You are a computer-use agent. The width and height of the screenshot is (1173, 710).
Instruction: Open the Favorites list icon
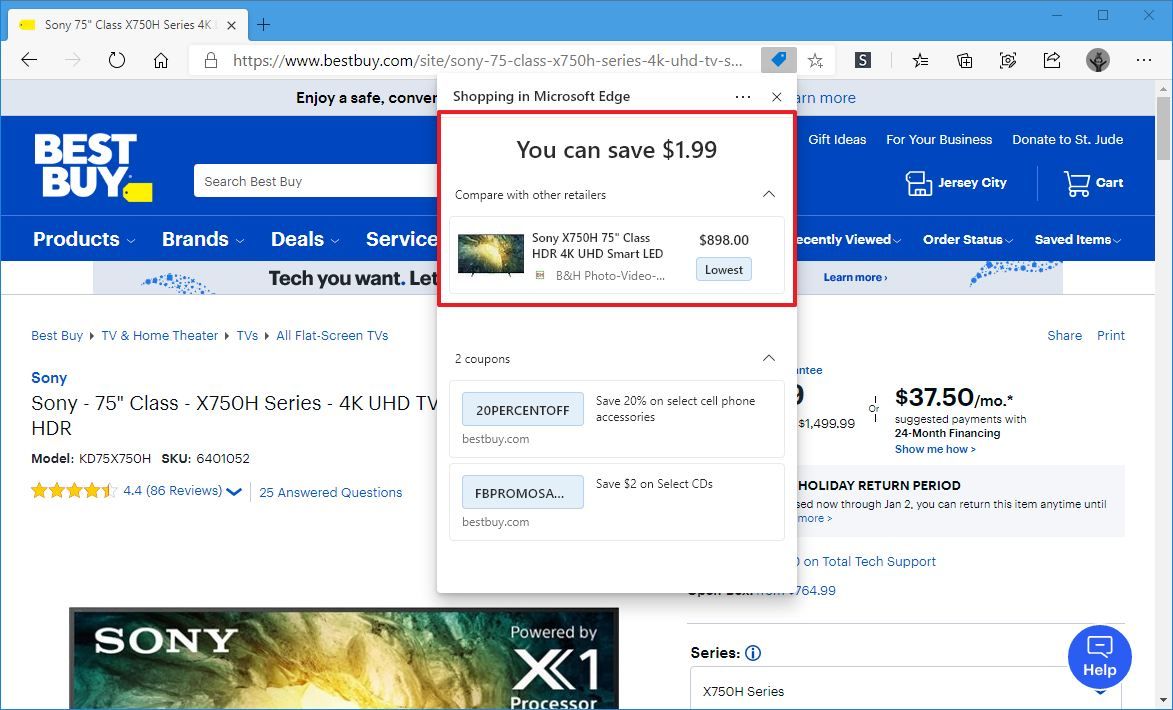(919, 59)
